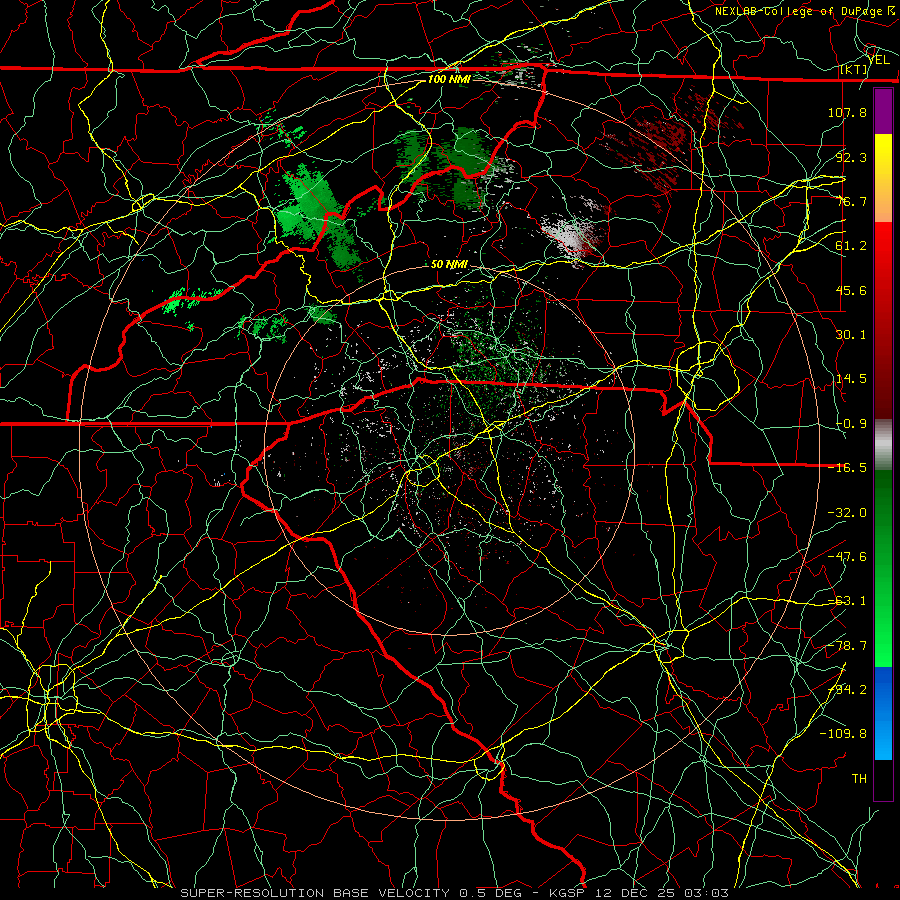Click the 30.1 legend value
This screenshot has width=900, height=900.
click(x=851, y=335)
